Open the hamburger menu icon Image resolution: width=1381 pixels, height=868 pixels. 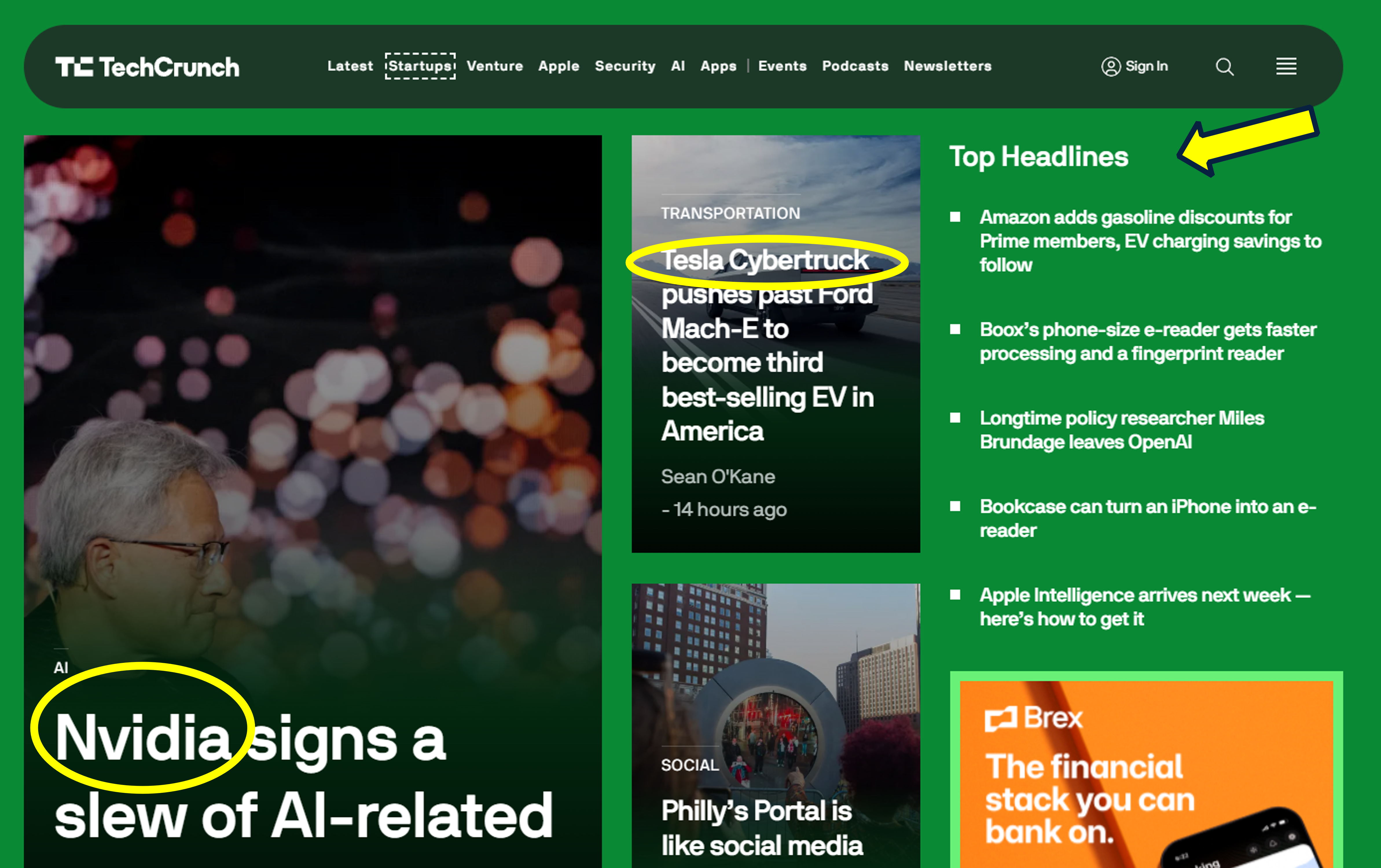pos(1286,67)
